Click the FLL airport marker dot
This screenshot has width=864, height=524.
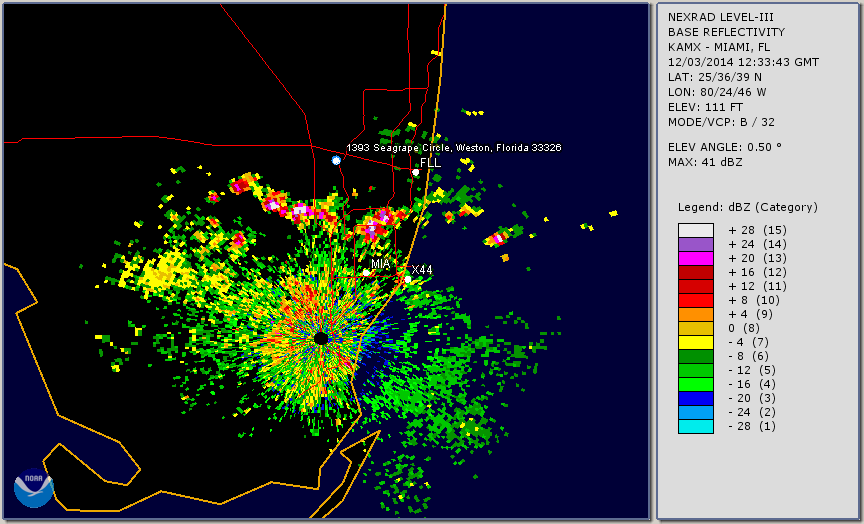tap(415, 172)
